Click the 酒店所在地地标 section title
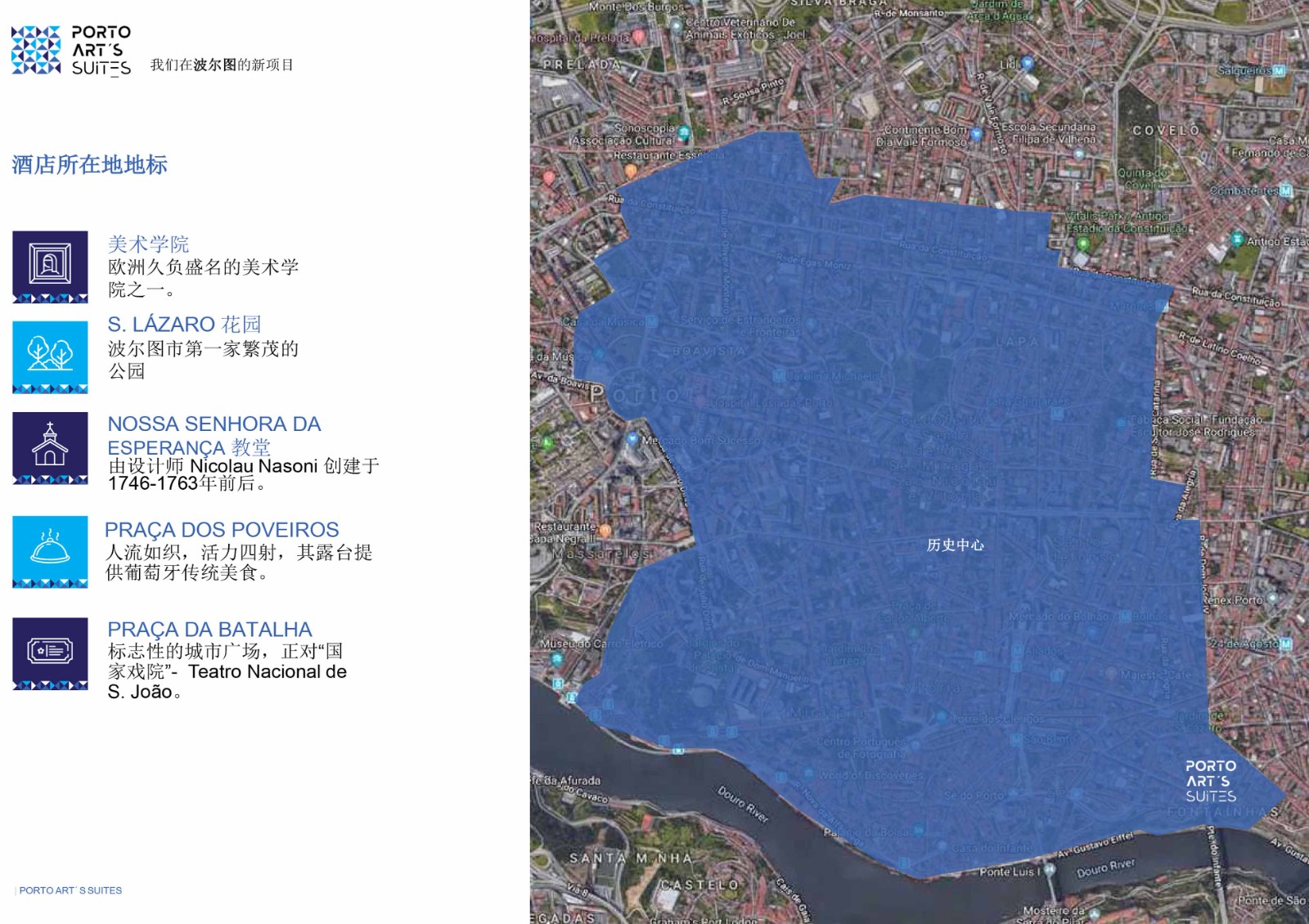Screen dimensions: 1309x924 coord(89,165)
